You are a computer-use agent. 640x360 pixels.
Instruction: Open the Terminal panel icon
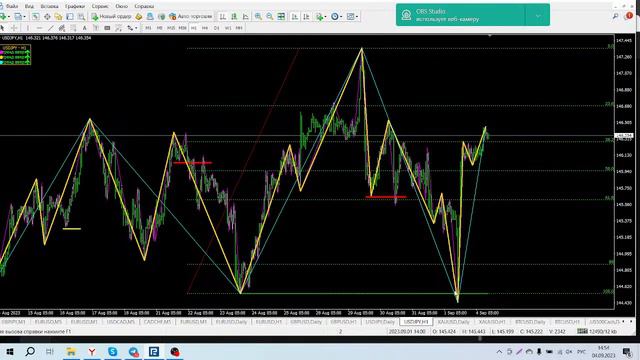(70, 16)
